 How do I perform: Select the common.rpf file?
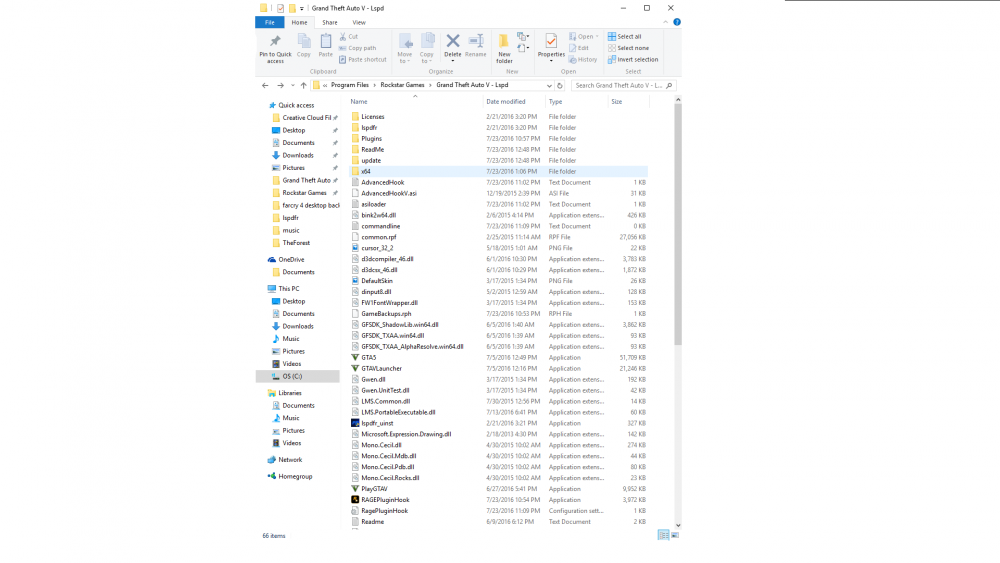click(x=378, y=237)
